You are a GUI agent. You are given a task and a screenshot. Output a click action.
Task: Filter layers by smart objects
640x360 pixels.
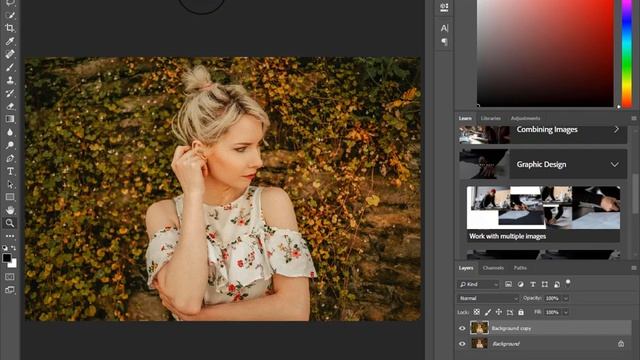click(557, 284)
